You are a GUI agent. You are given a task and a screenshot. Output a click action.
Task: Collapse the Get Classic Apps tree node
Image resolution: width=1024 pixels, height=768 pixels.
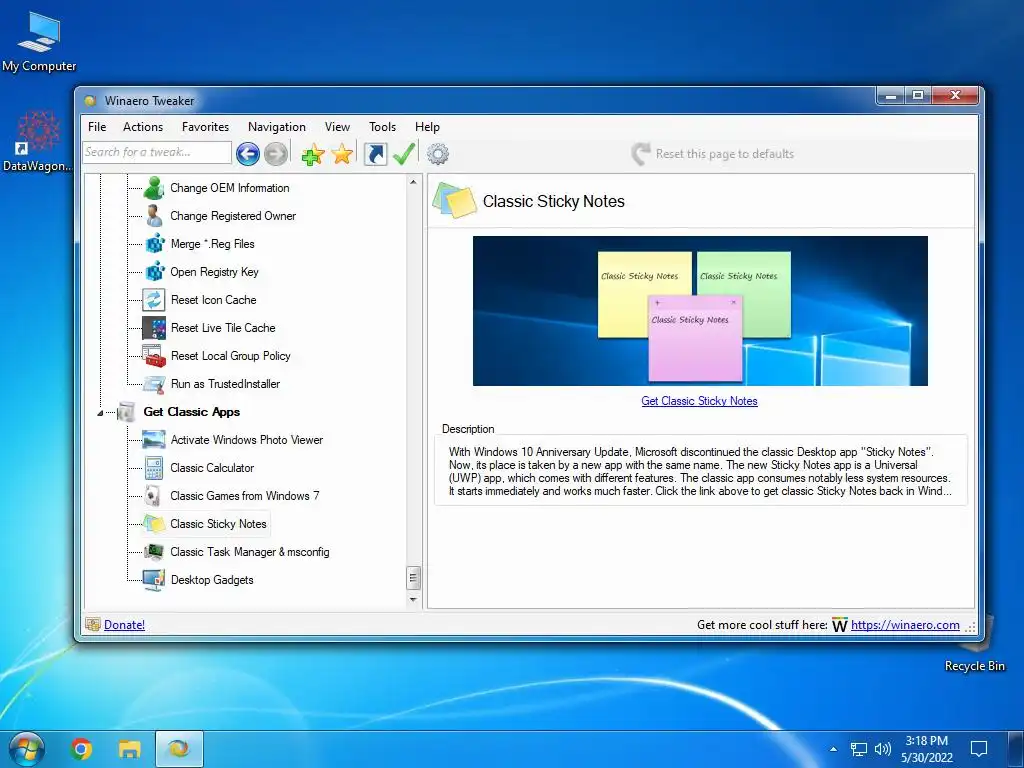click(100, 413)
